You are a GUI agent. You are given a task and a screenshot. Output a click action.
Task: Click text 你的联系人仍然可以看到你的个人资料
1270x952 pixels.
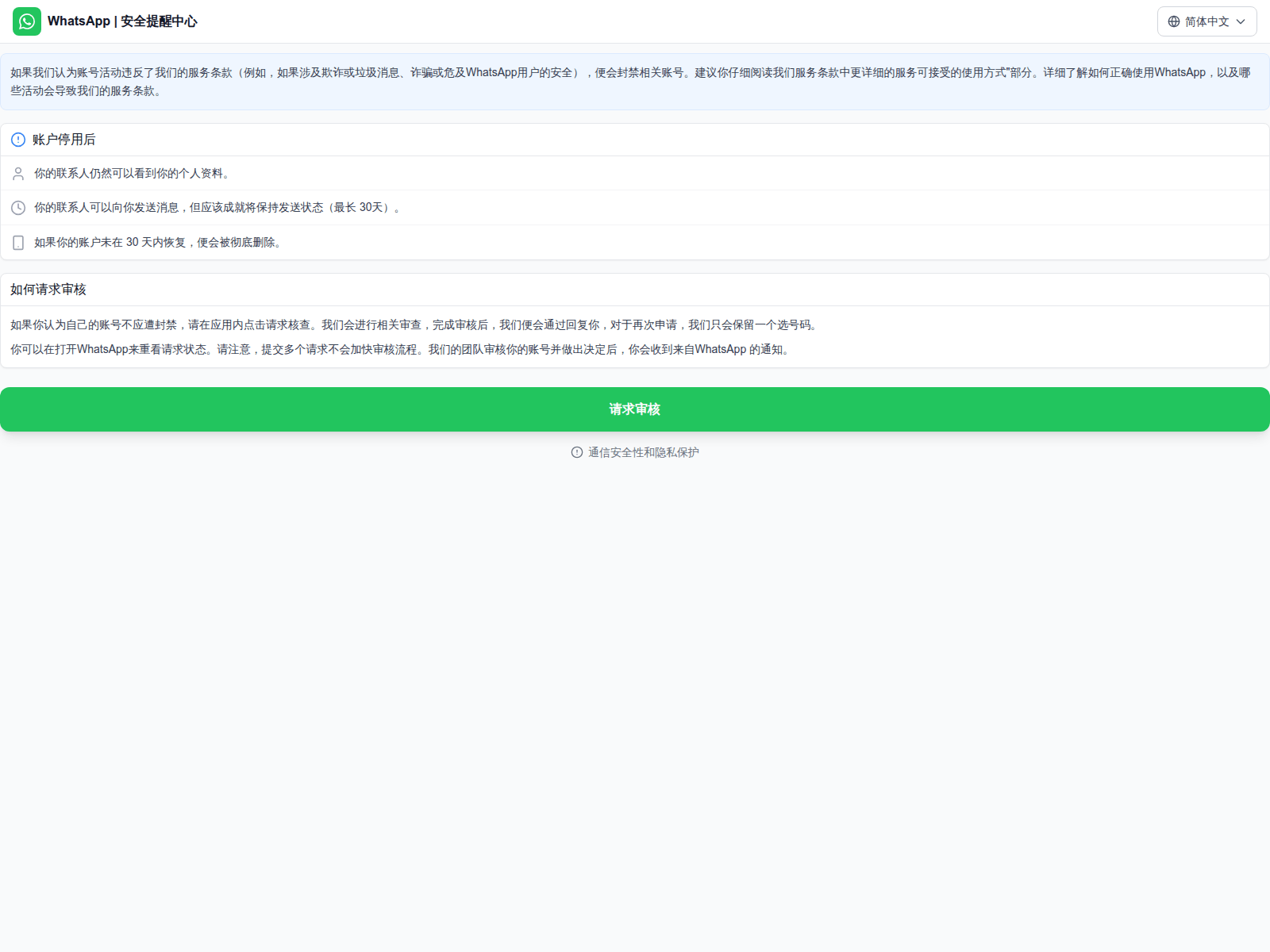point(133,174)
